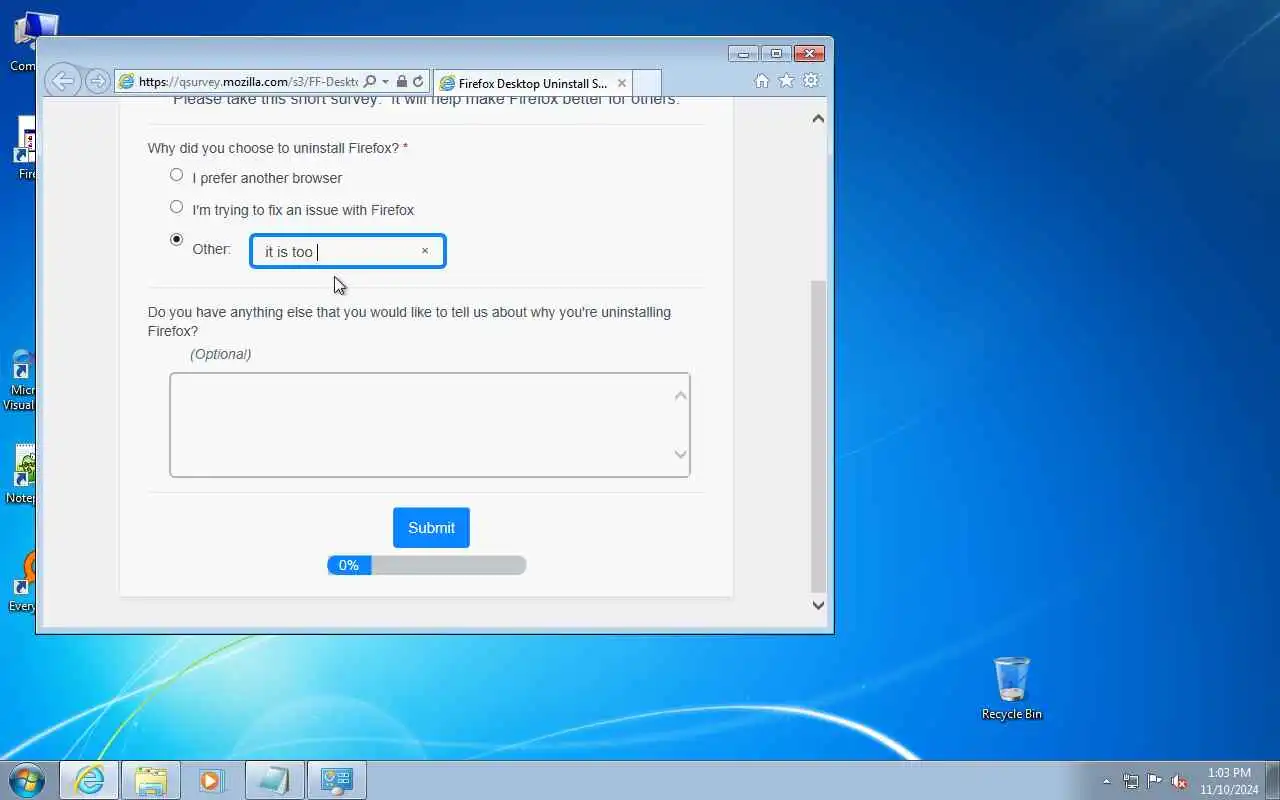Select the 'Other' radio button

[177, 239]
